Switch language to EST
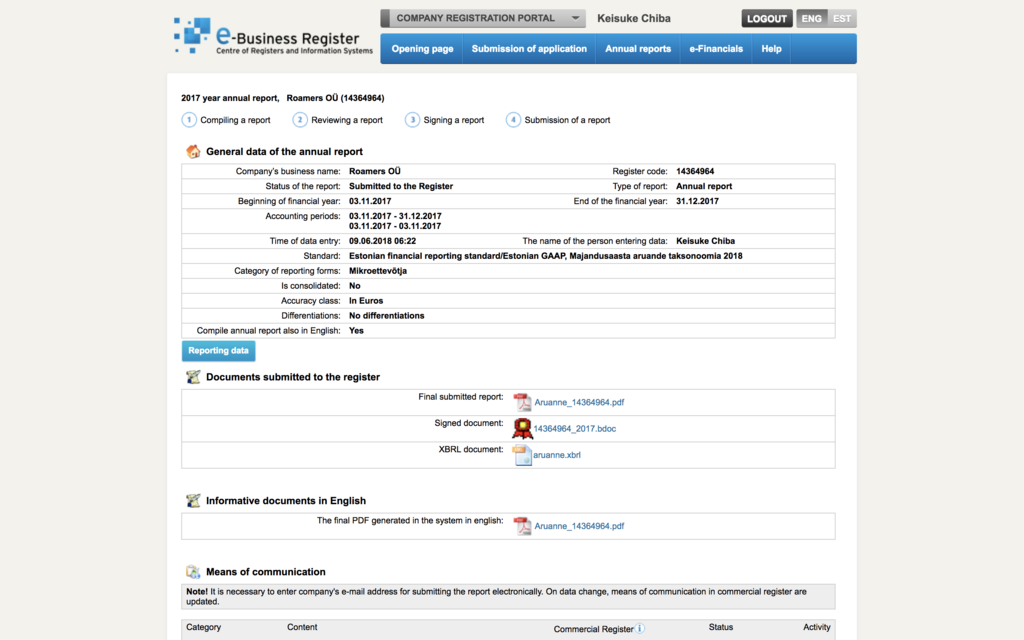Viewport: 1024px width, 640px height. tap(842, 18)
